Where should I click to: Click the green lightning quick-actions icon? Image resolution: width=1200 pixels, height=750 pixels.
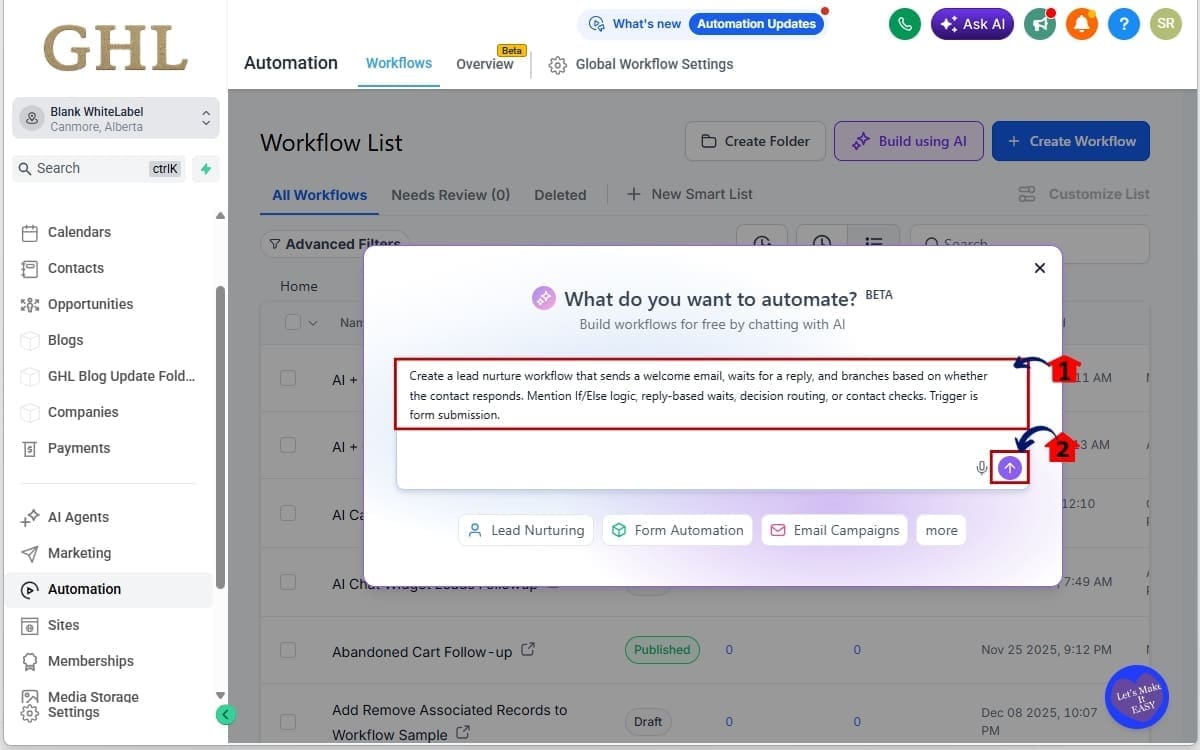(x=206, y=169)
